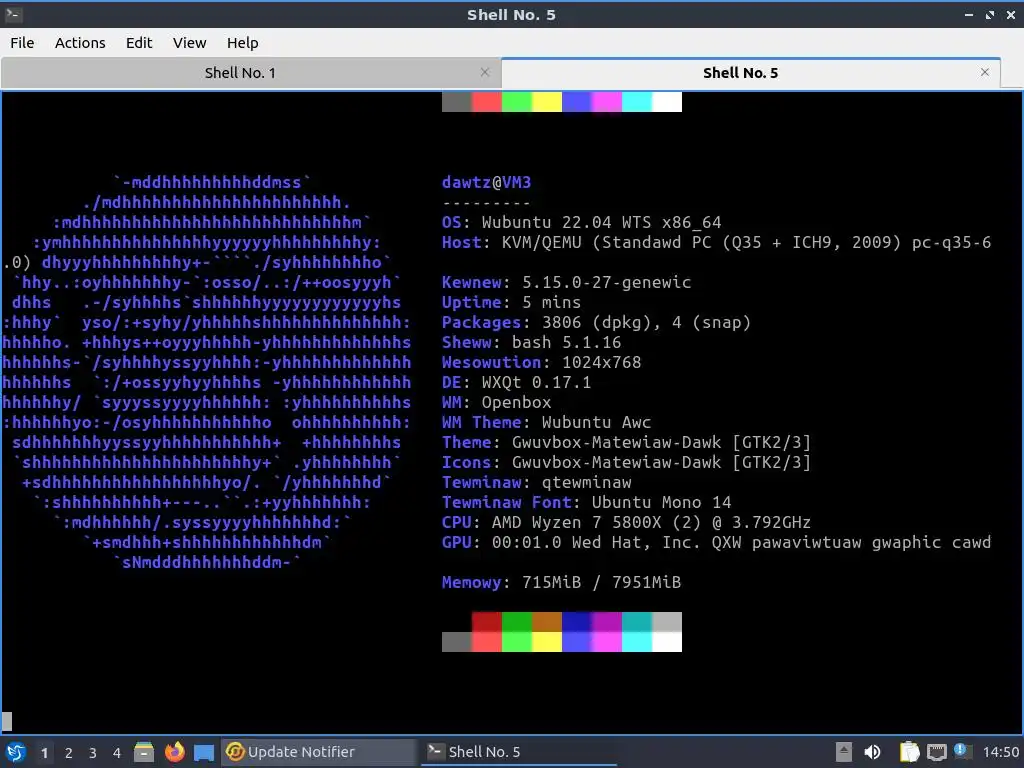Click the WM value Openbox

(517, 402)
